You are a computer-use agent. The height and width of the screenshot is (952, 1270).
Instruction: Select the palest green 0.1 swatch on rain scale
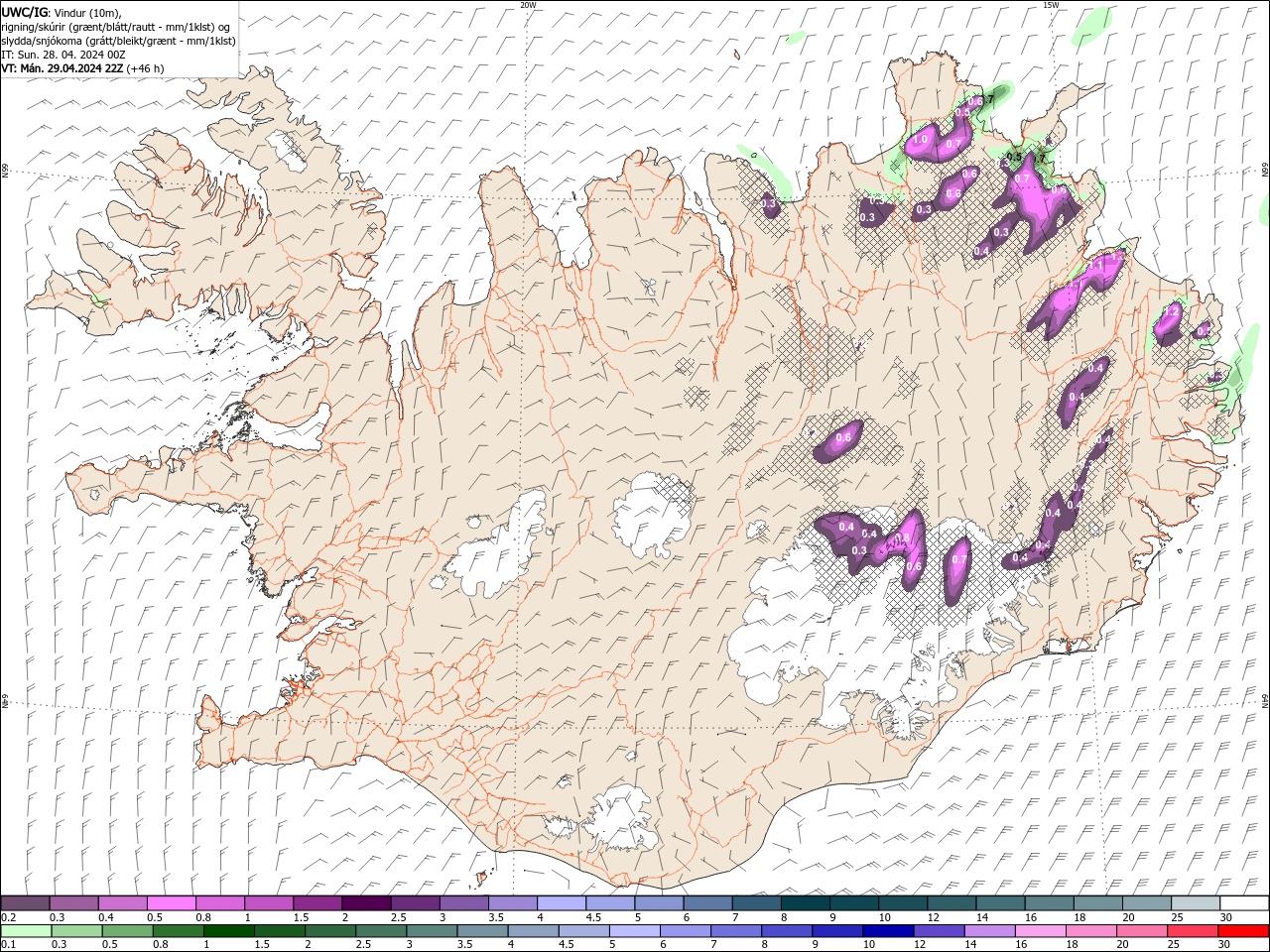27,930
